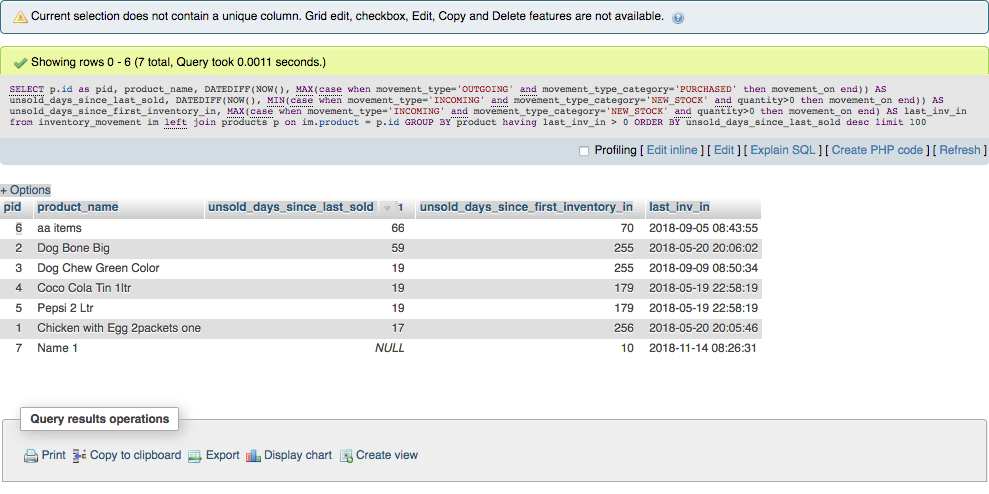Expand the + Options section

pyautogui.click(x=25, y=190)
